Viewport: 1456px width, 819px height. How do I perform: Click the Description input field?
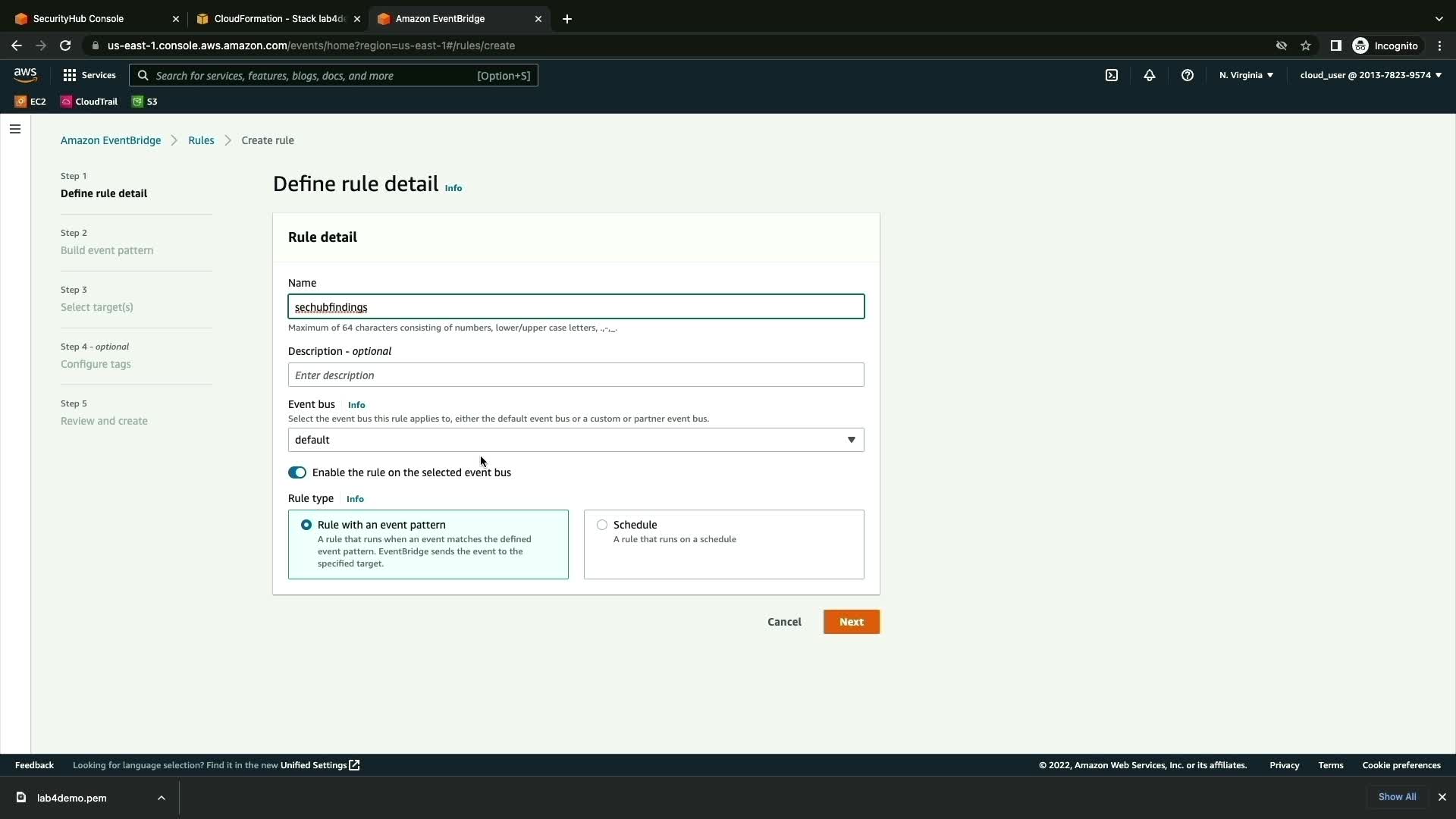(x=576, y=375)
